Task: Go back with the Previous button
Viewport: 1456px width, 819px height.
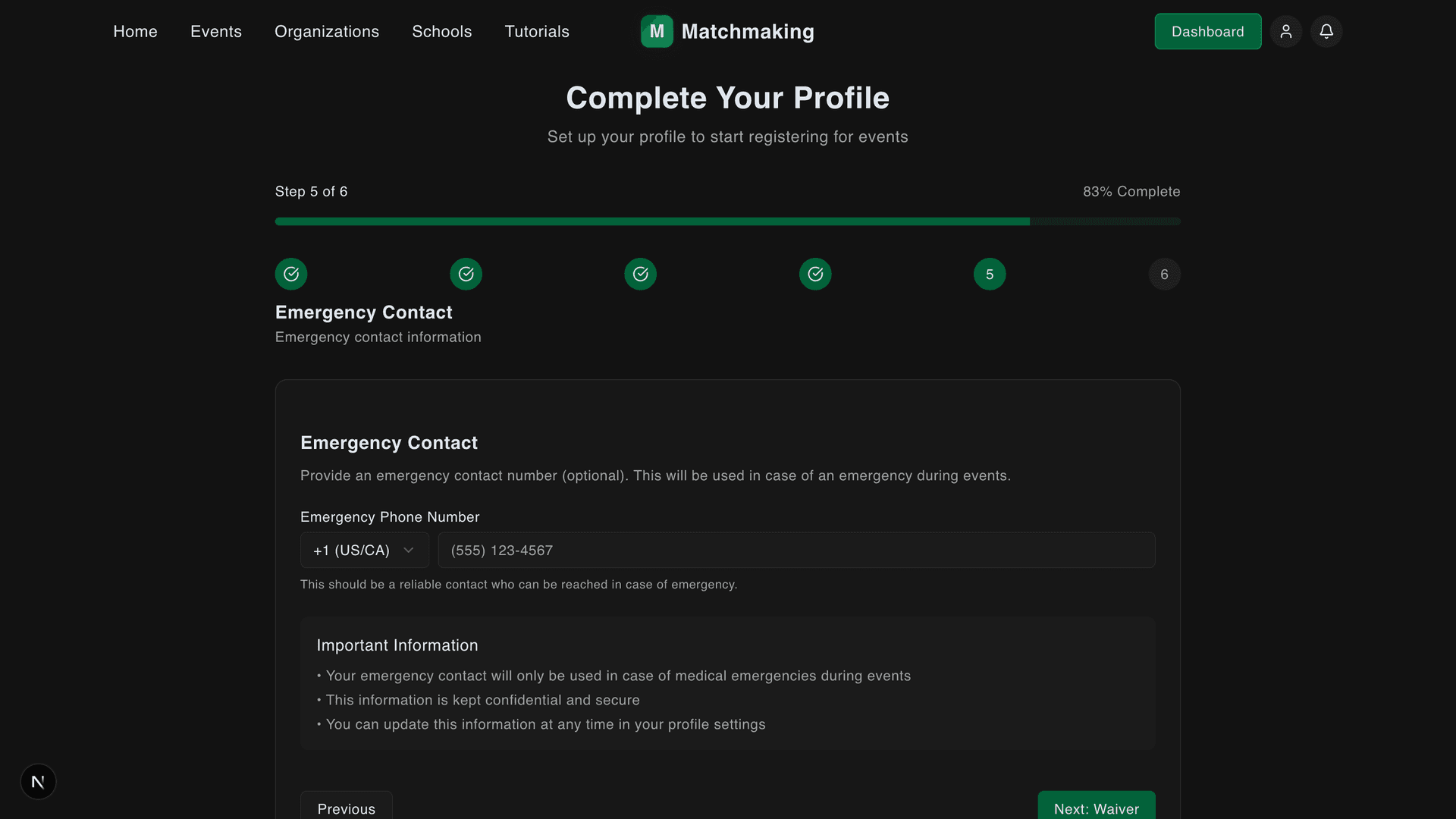Action: tap(347, 805)
